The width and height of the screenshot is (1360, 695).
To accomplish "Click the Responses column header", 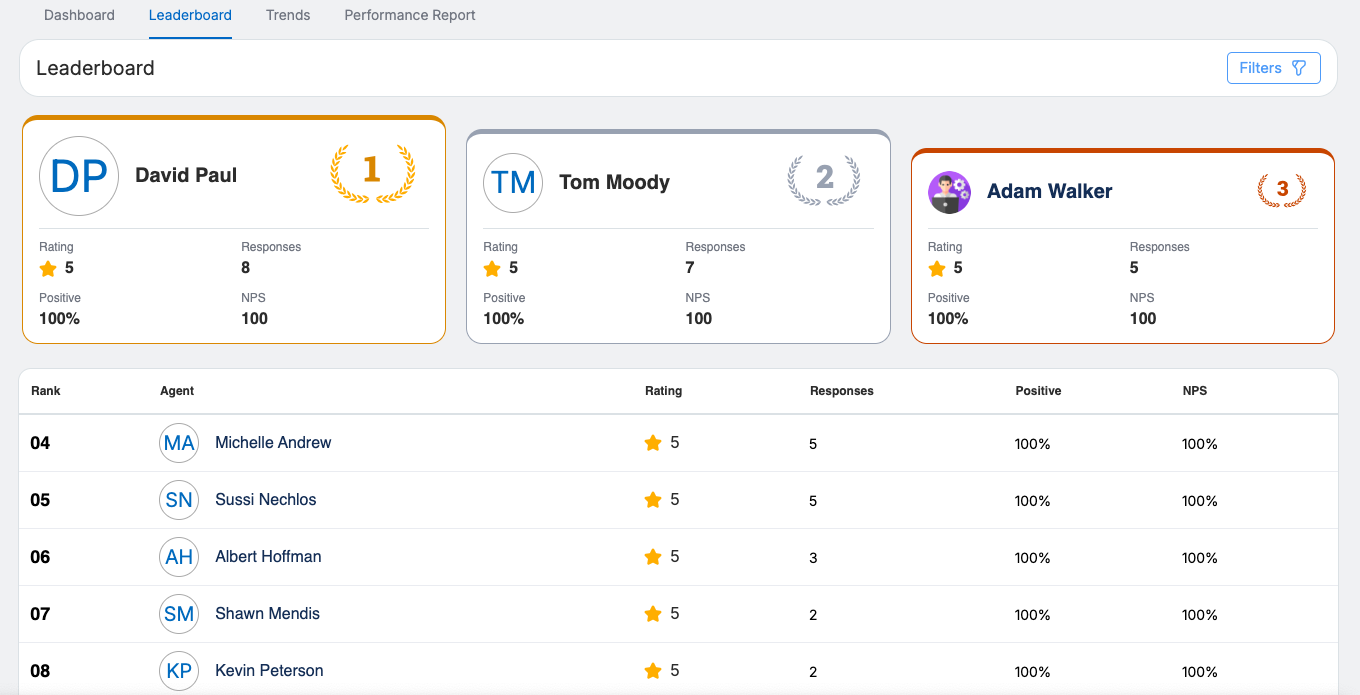I will pyautogui.click(x=841, y=391).
